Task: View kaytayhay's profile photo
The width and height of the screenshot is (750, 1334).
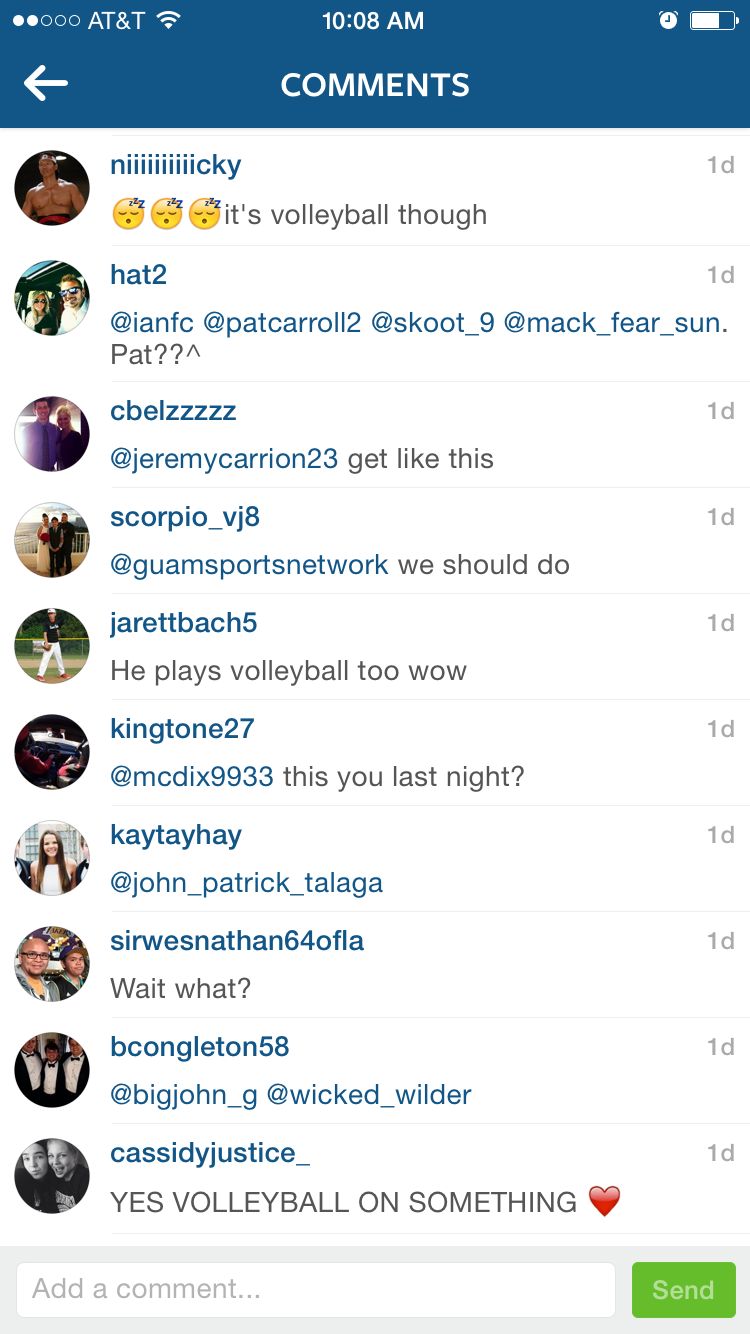Action: click(x=52, y=858)
